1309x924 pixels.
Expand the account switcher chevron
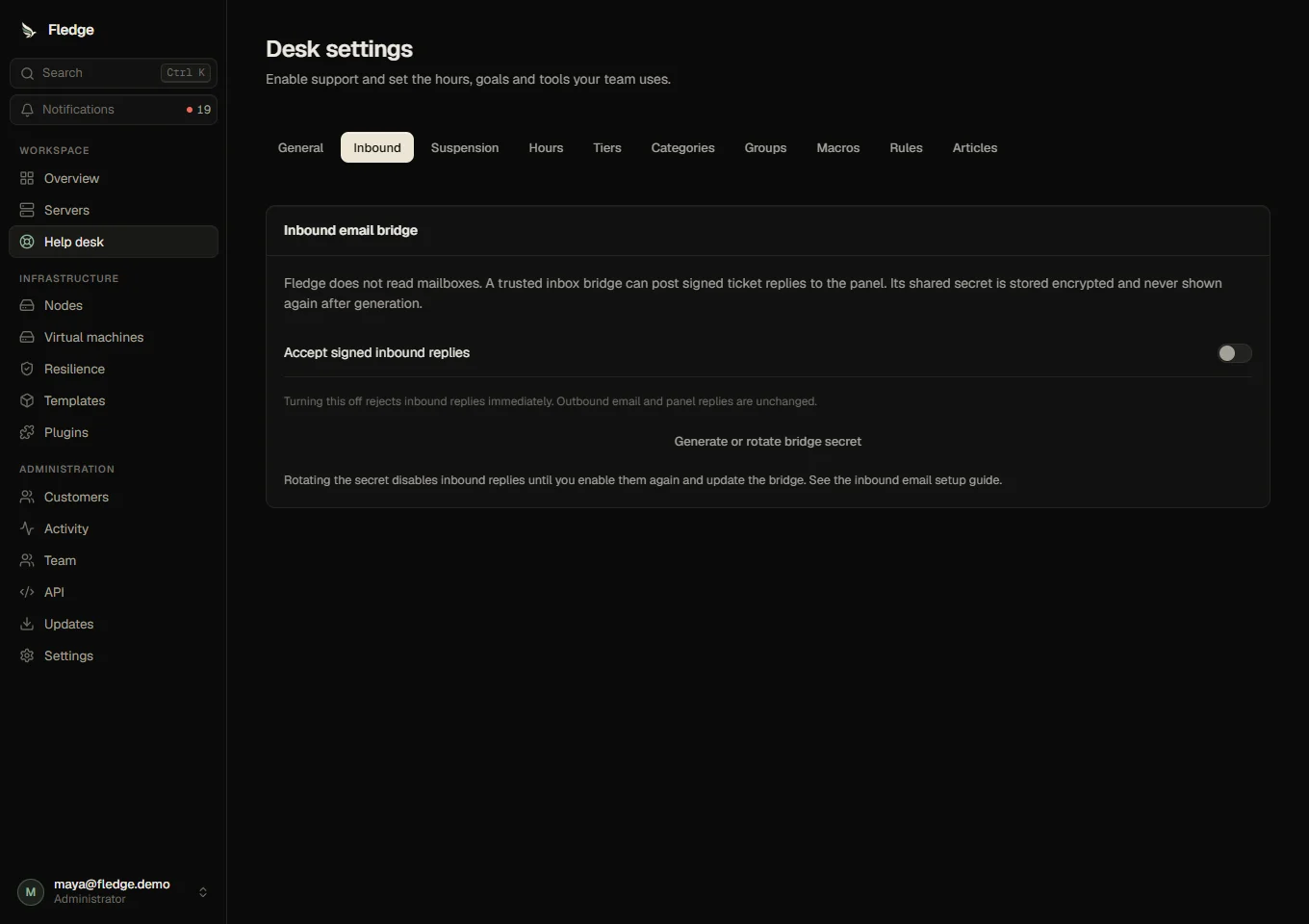coord(203,892)
